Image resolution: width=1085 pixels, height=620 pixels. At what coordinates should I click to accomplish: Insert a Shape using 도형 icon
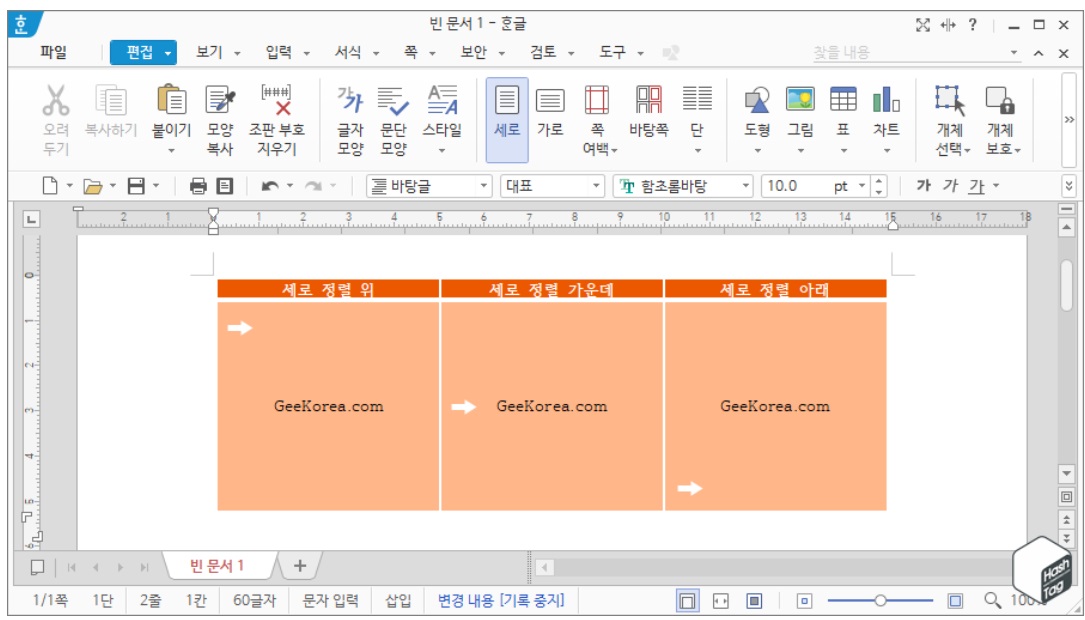(757, 100)
